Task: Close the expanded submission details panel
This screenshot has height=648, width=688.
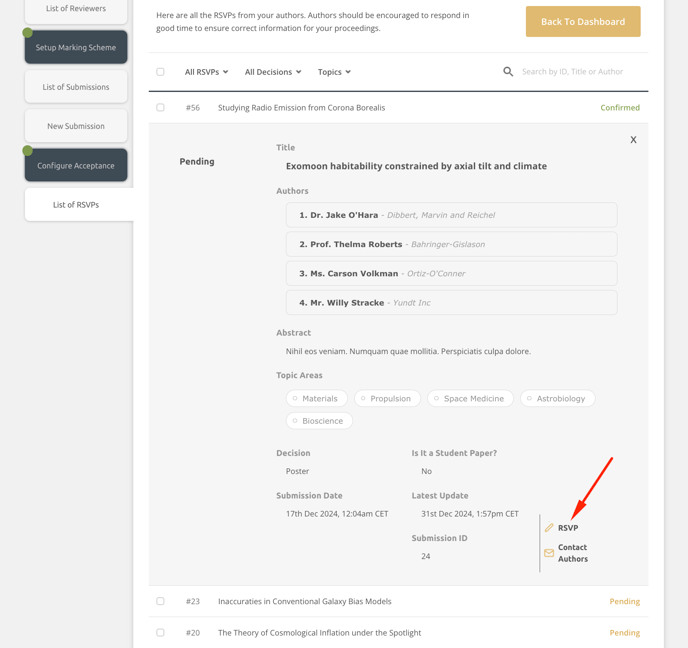Action: (x=633, y=140)
